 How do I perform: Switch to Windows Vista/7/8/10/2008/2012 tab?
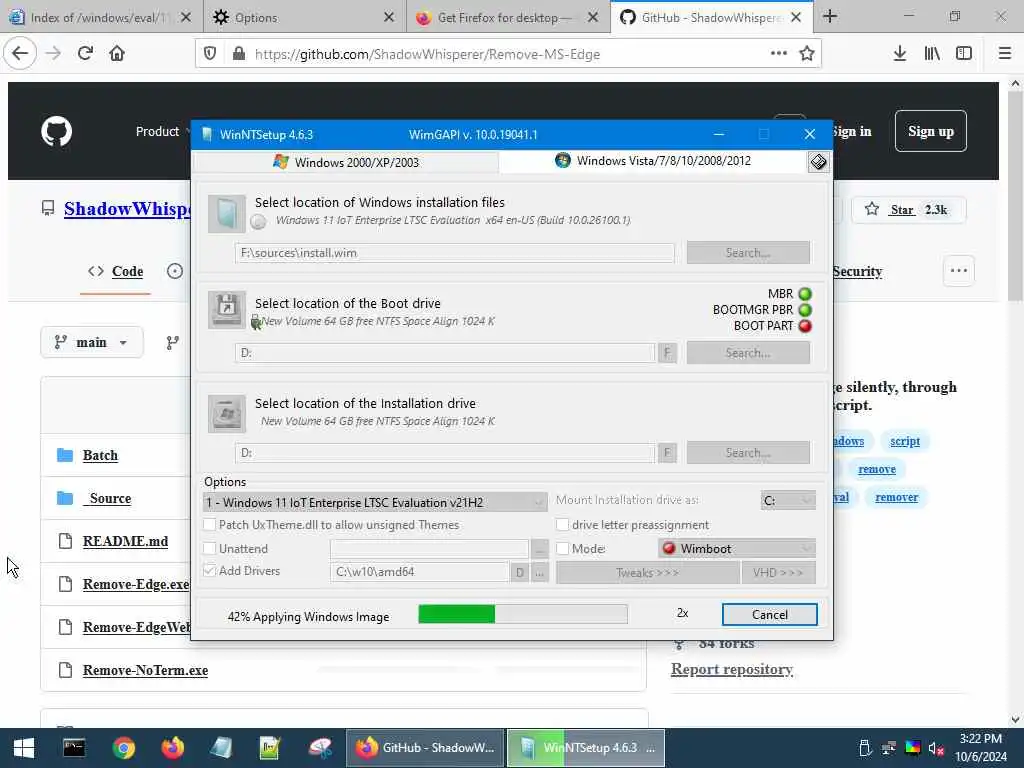(x=654, y=161)
